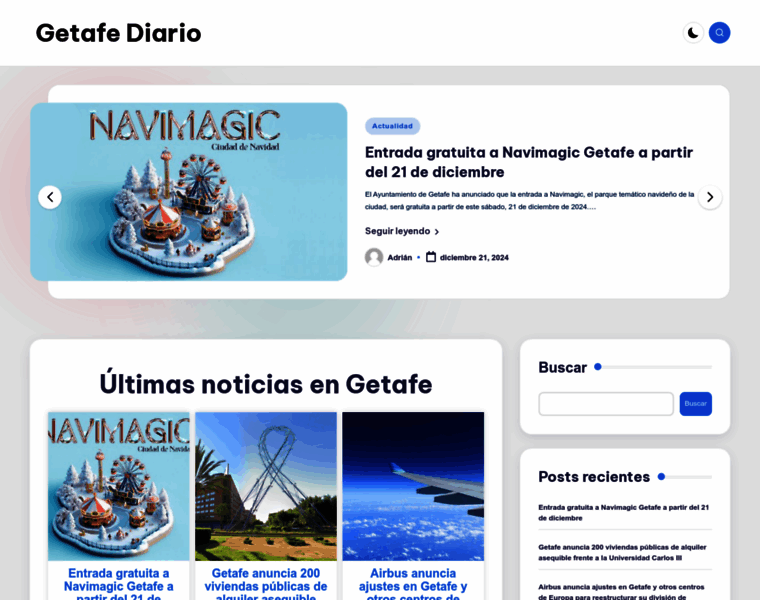The width and height of the screenshot is (760, 600).
Task: Open the large Navimagic slider image
Action: tap(189, 192)
